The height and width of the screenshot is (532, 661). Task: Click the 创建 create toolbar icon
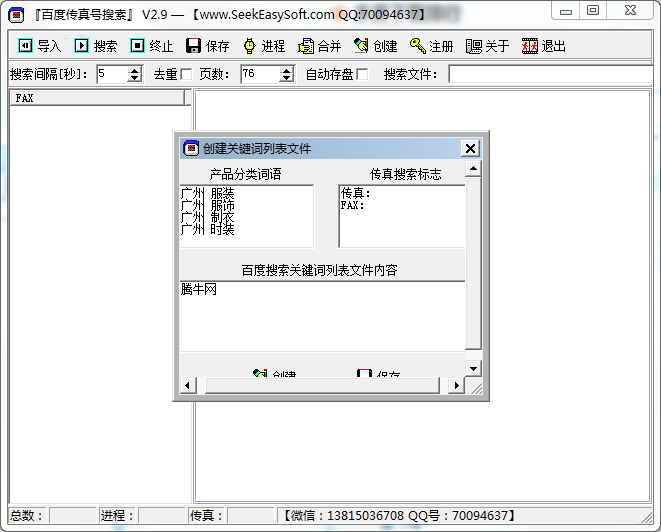coord(361,46)
